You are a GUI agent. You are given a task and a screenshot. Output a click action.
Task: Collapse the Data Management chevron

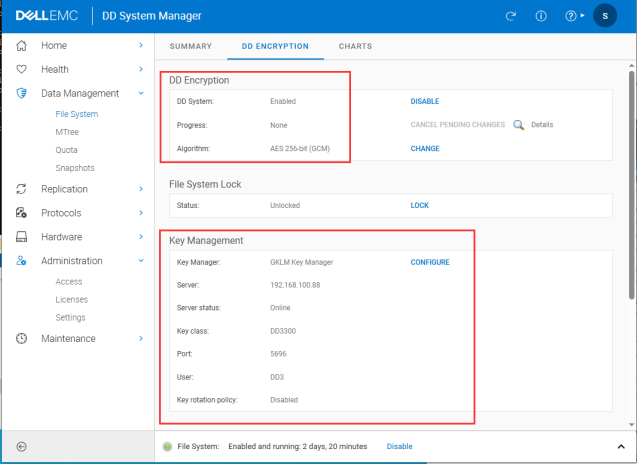[141, 93]
